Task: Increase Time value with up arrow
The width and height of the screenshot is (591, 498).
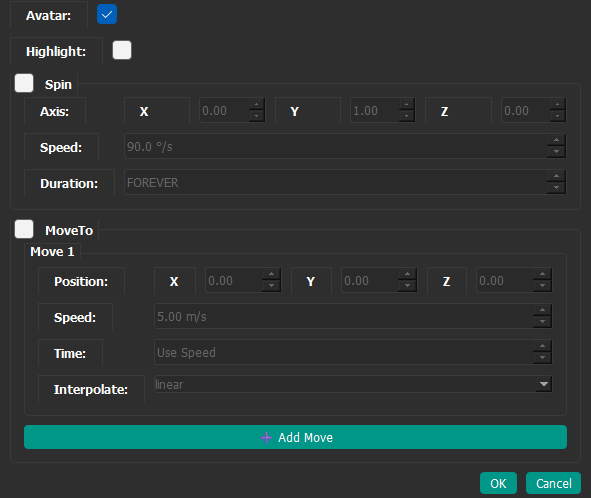Action: click(542, 346)
